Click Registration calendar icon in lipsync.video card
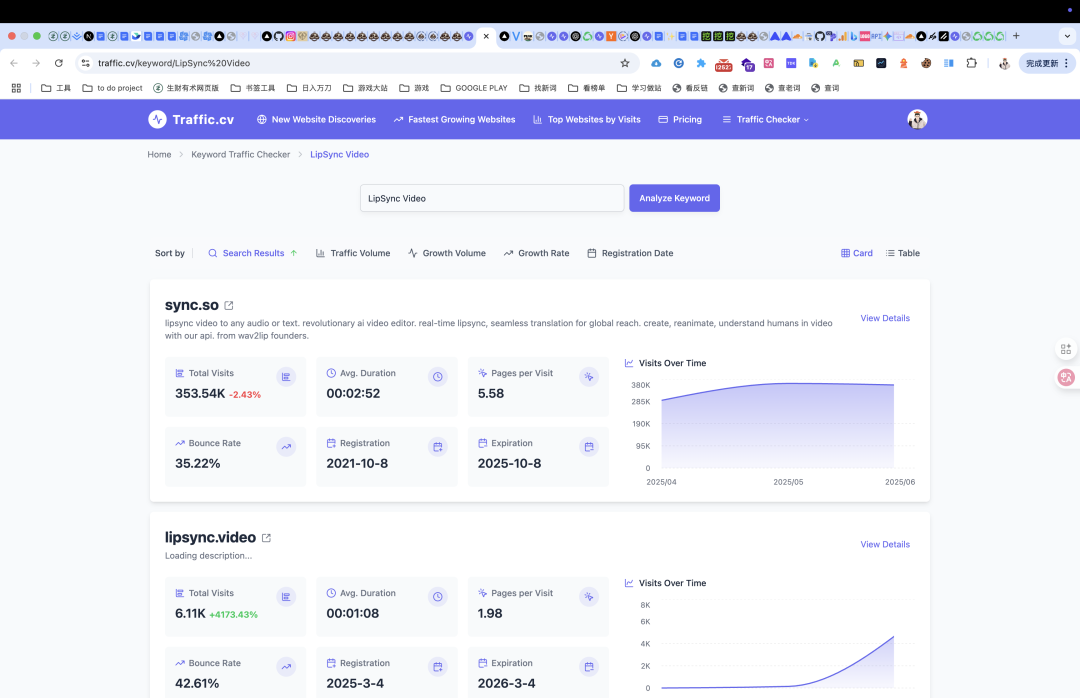 pos(437,667)
